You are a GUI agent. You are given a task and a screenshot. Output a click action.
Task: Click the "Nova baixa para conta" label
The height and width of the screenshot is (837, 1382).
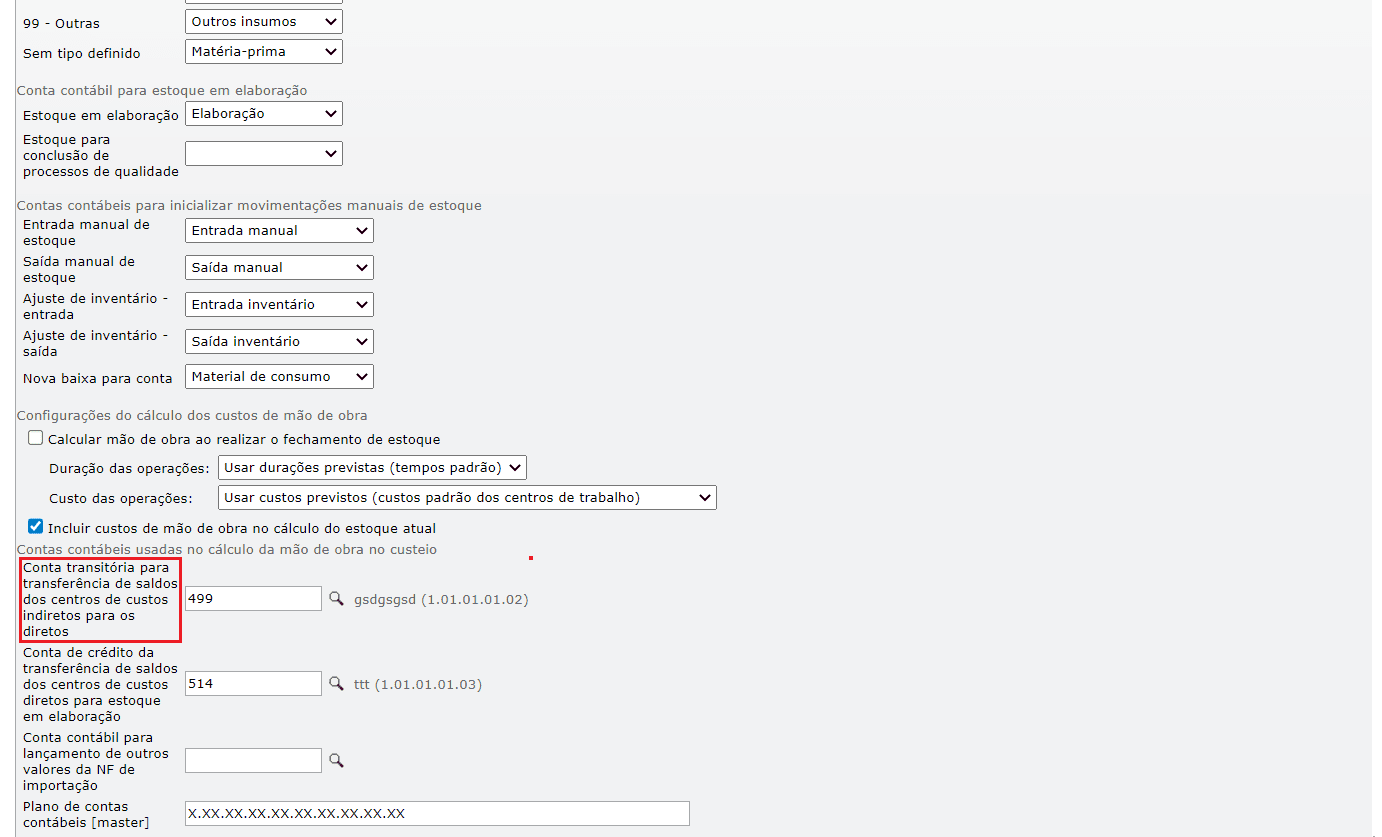tap(98, 379)
